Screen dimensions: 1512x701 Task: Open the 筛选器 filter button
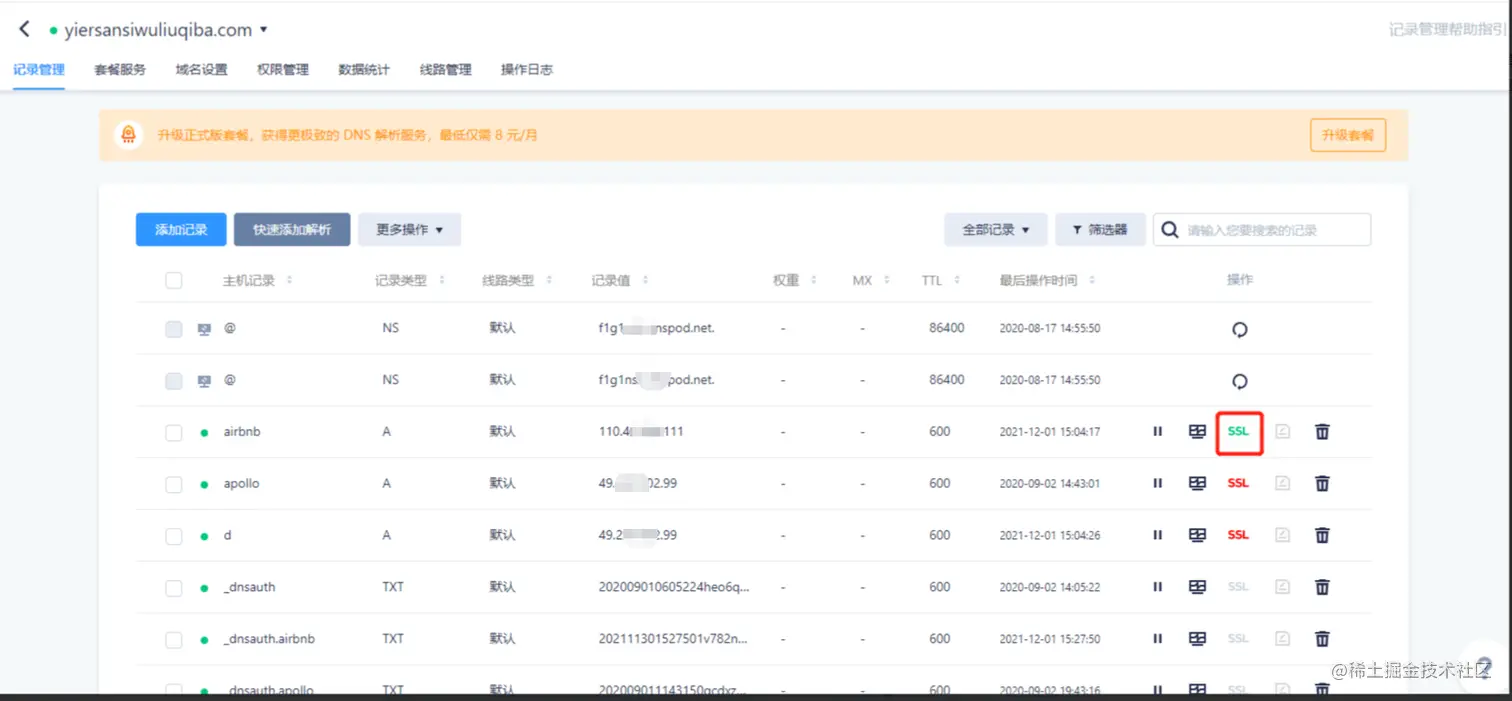(1100, 229)
